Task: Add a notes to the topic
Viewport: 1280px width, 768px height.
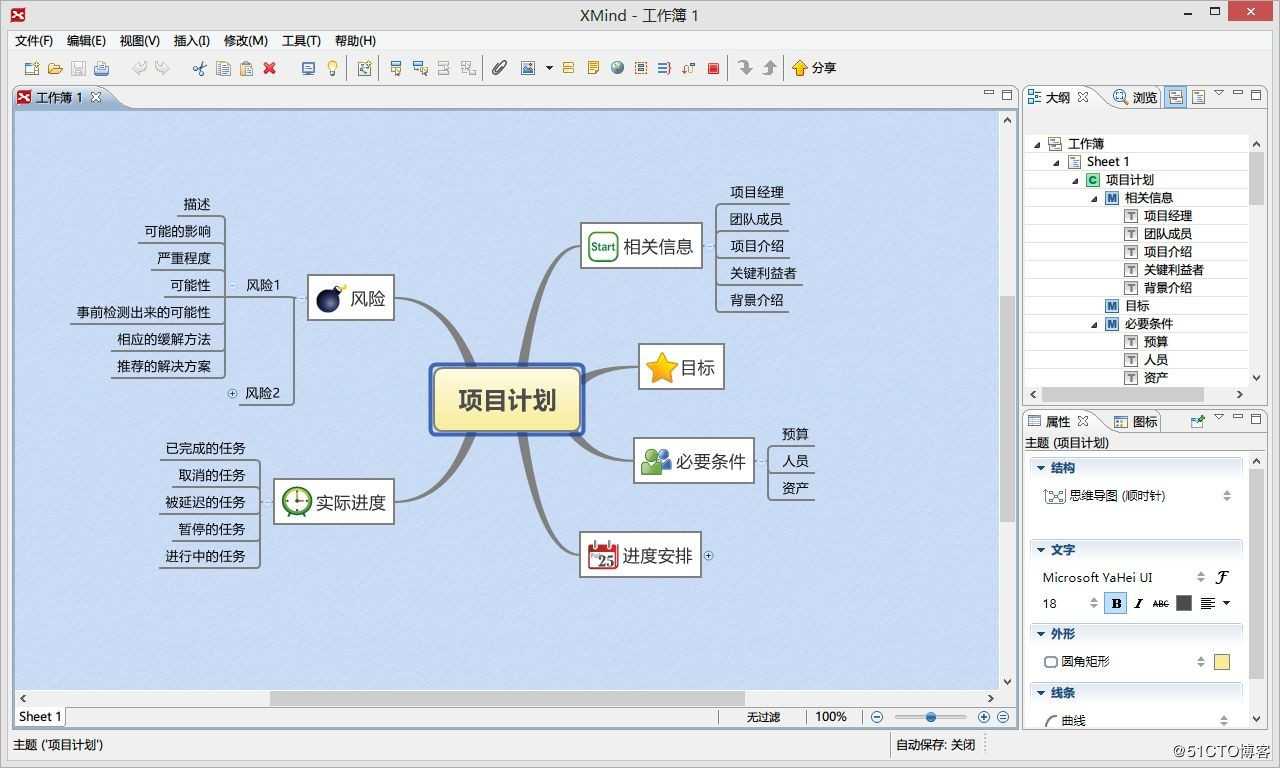Action: (593, 68)
